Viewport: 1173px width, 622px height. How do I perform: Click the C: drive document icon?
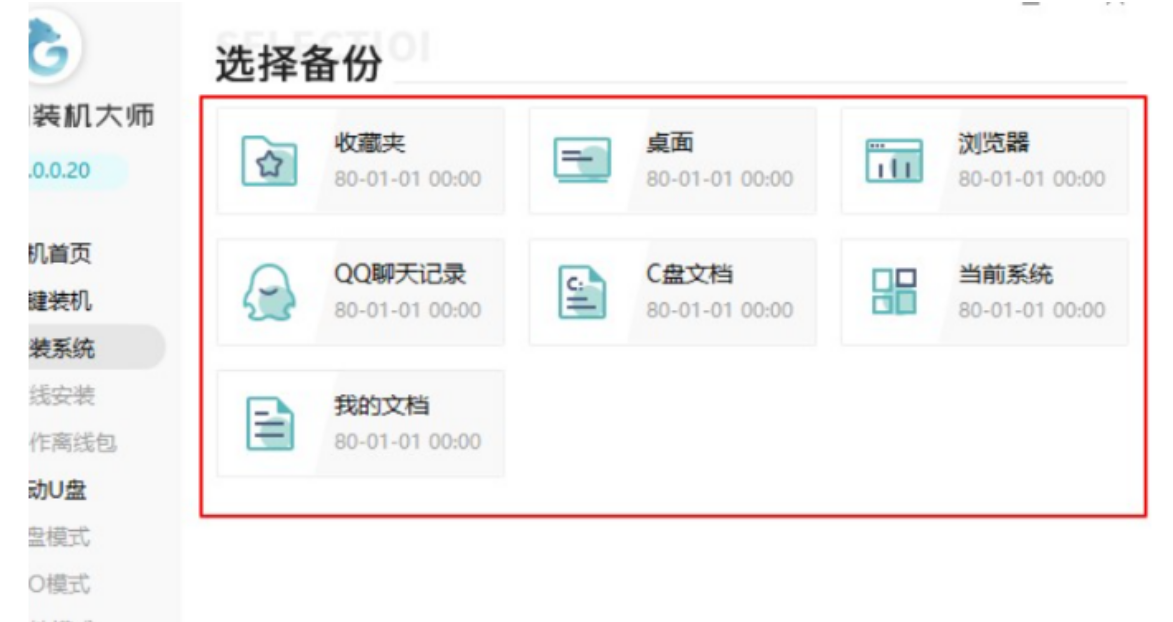[582, 292]
